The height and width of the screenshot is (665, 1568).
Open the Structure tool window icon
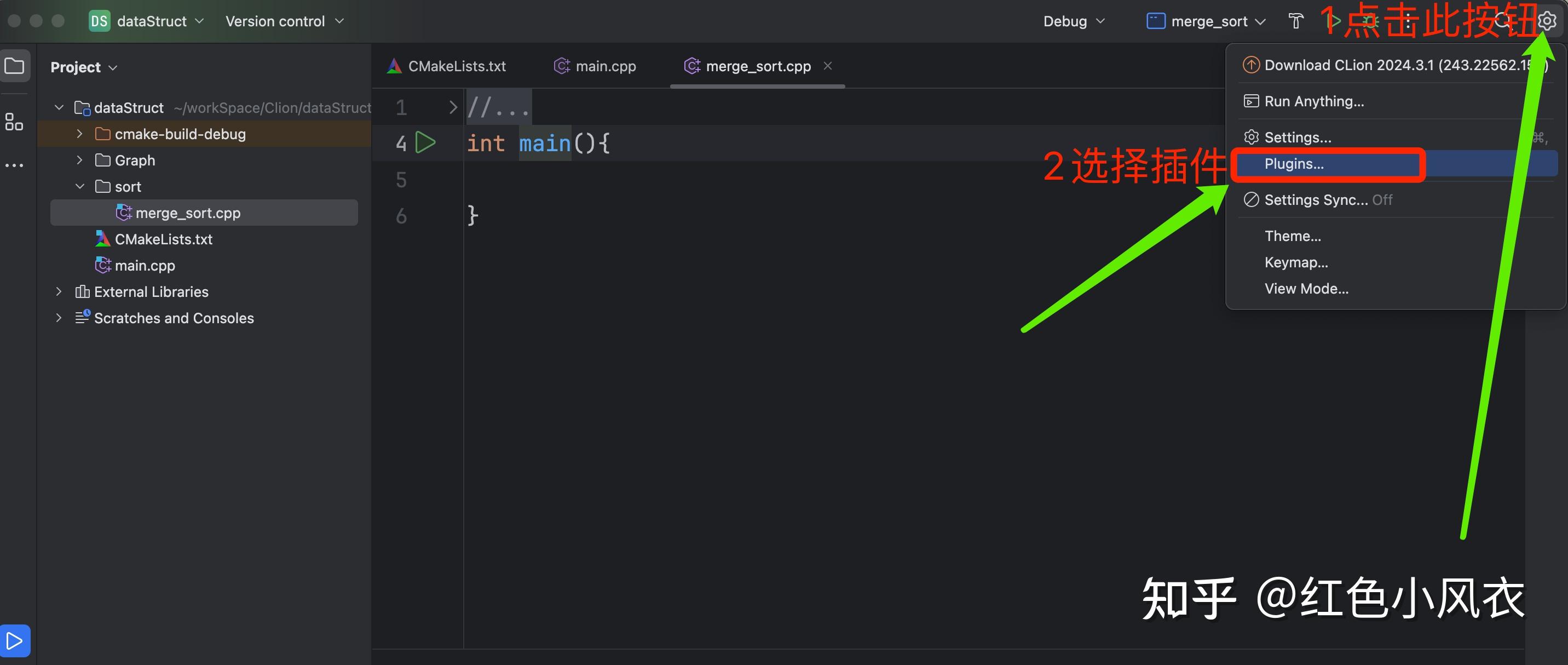(x=15, y=122)
